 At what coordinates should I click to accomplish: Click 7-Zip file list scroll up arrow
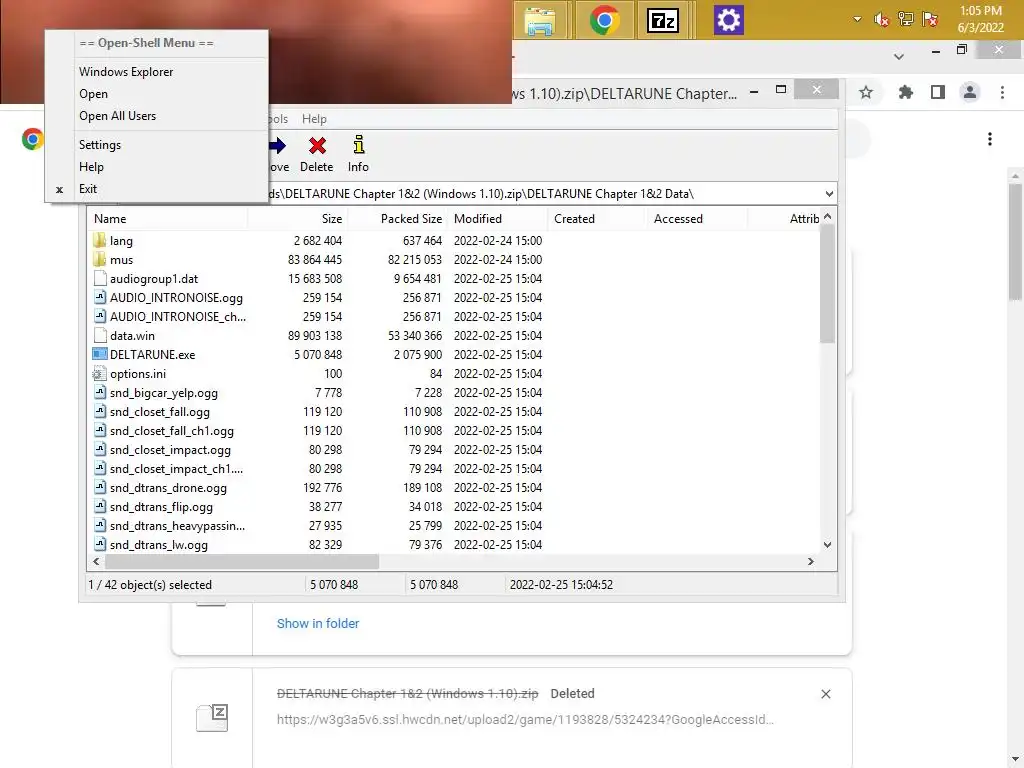coord(827,217)
